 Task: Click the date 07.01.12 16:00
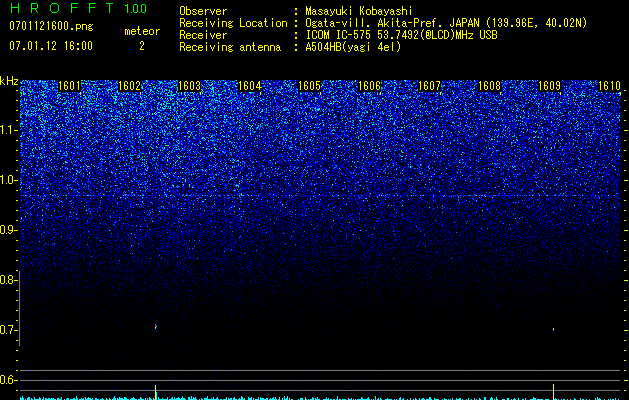click(x=51, y=46)
